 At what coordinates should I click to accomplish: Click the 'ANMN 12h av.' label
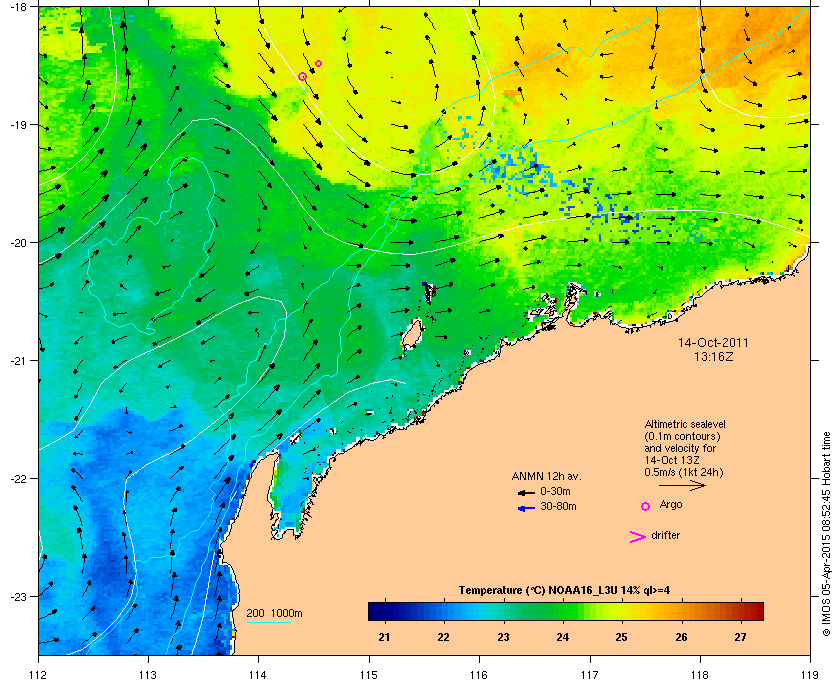546,476
